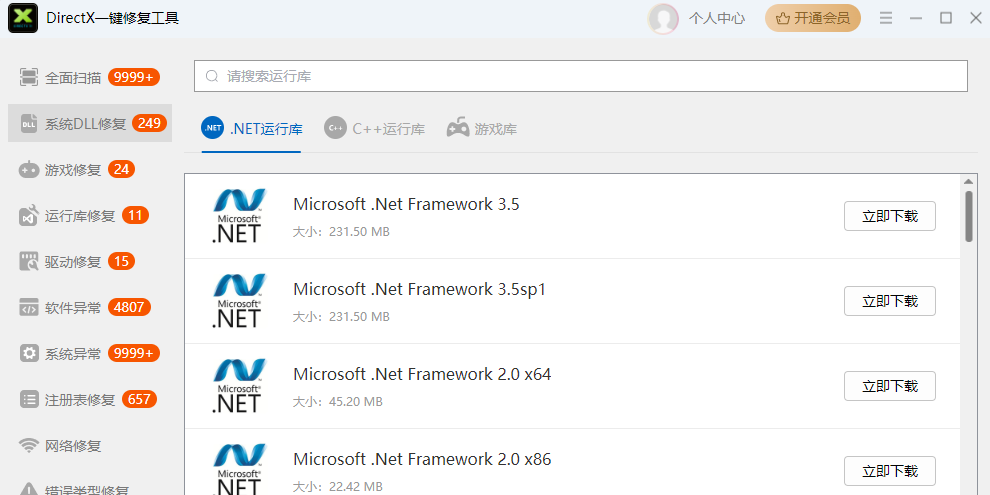Screen dimensions: 990x495
Task: Open 注册表修复 section
Action: point(90,400)
